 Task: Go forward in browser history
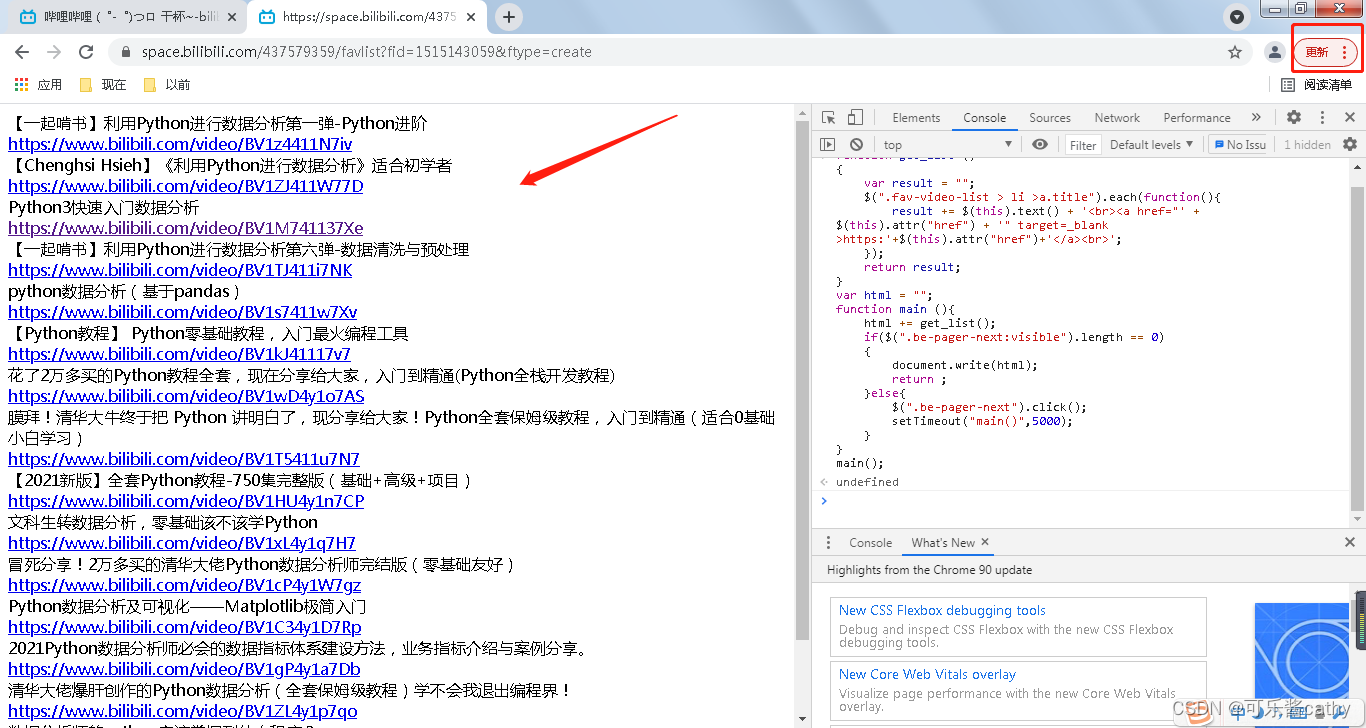click(x=54, y=52)
